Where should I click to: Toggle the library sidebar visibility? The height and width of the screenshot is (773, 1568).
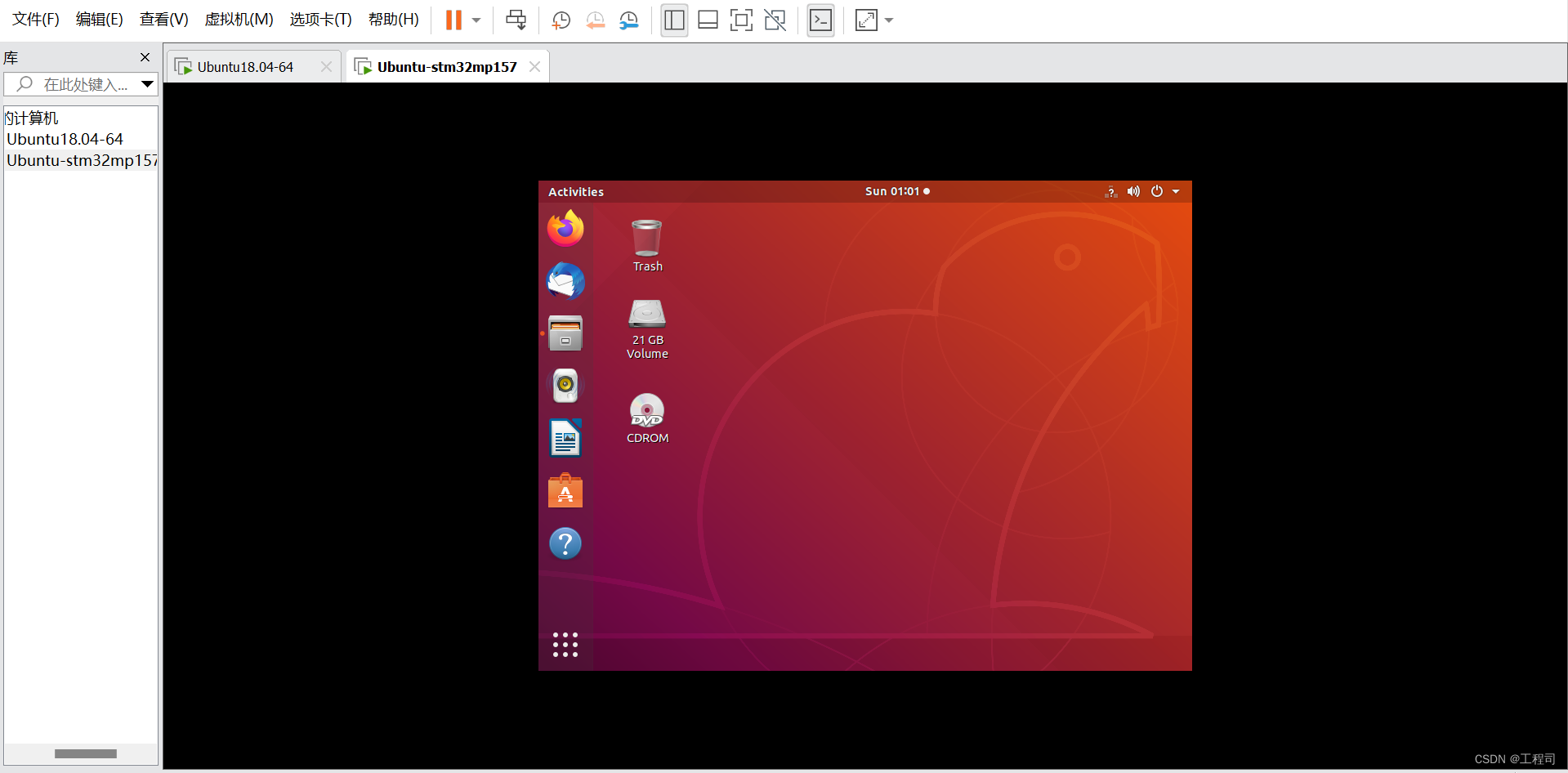[674, 20]
